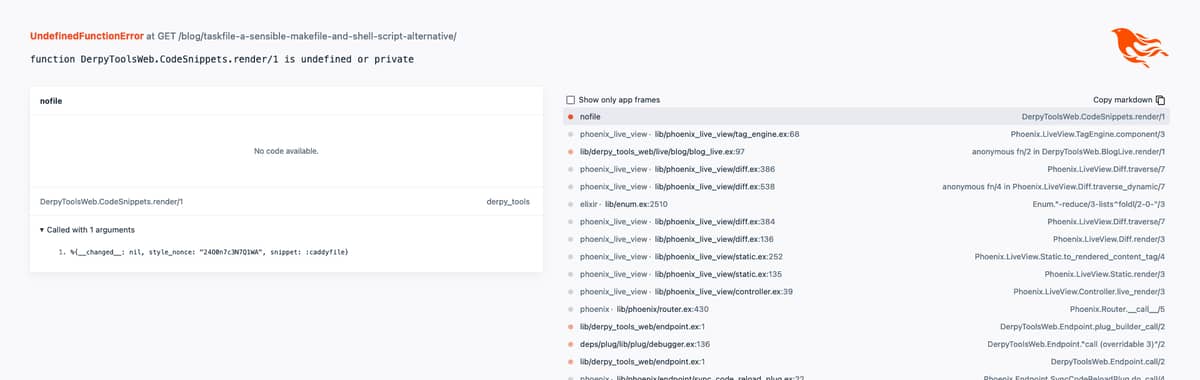The height and width of the screenshot is (380, 1200).
Task: Click anonymous fn/4 in Diff.traverse_dynamic/7
Action: point(1055,186)
